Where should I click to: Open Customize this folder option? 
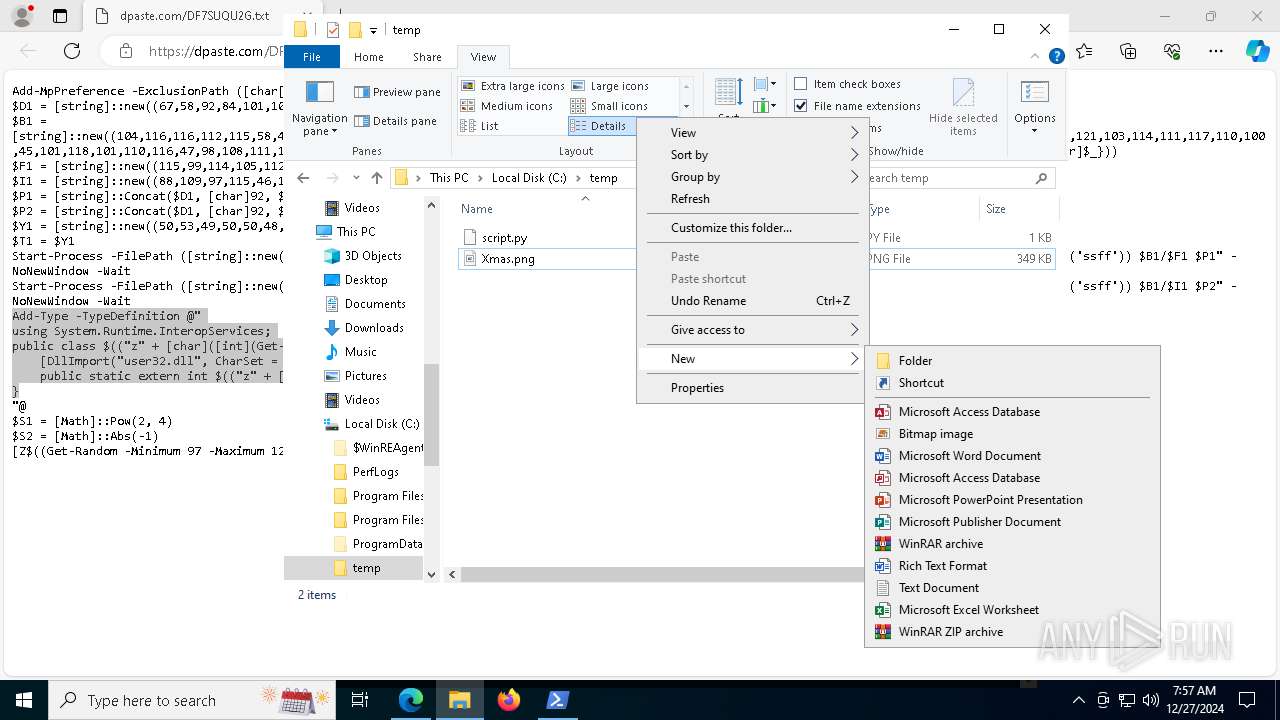(752, 228)
